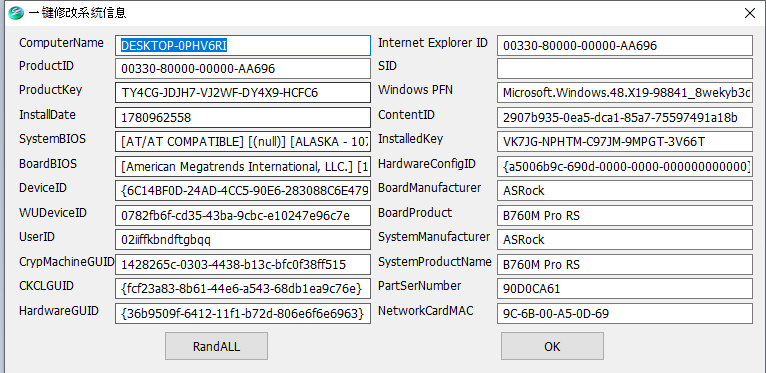
Task: Click the ProductID field
Action: (243, 69)
